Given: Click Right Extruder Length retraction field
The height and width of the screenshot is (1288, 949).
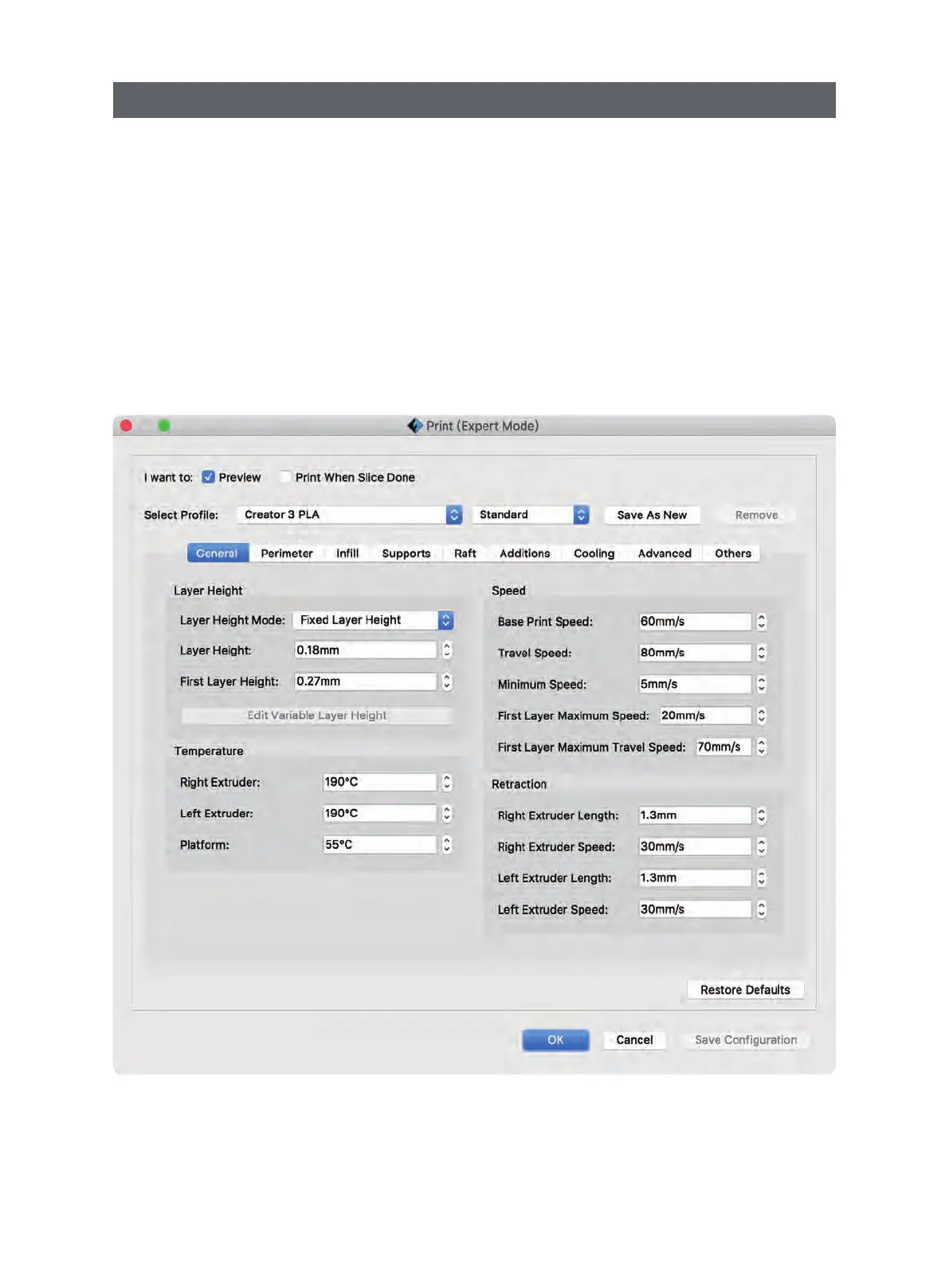Looking at the screenshot, I should [695, 815].
